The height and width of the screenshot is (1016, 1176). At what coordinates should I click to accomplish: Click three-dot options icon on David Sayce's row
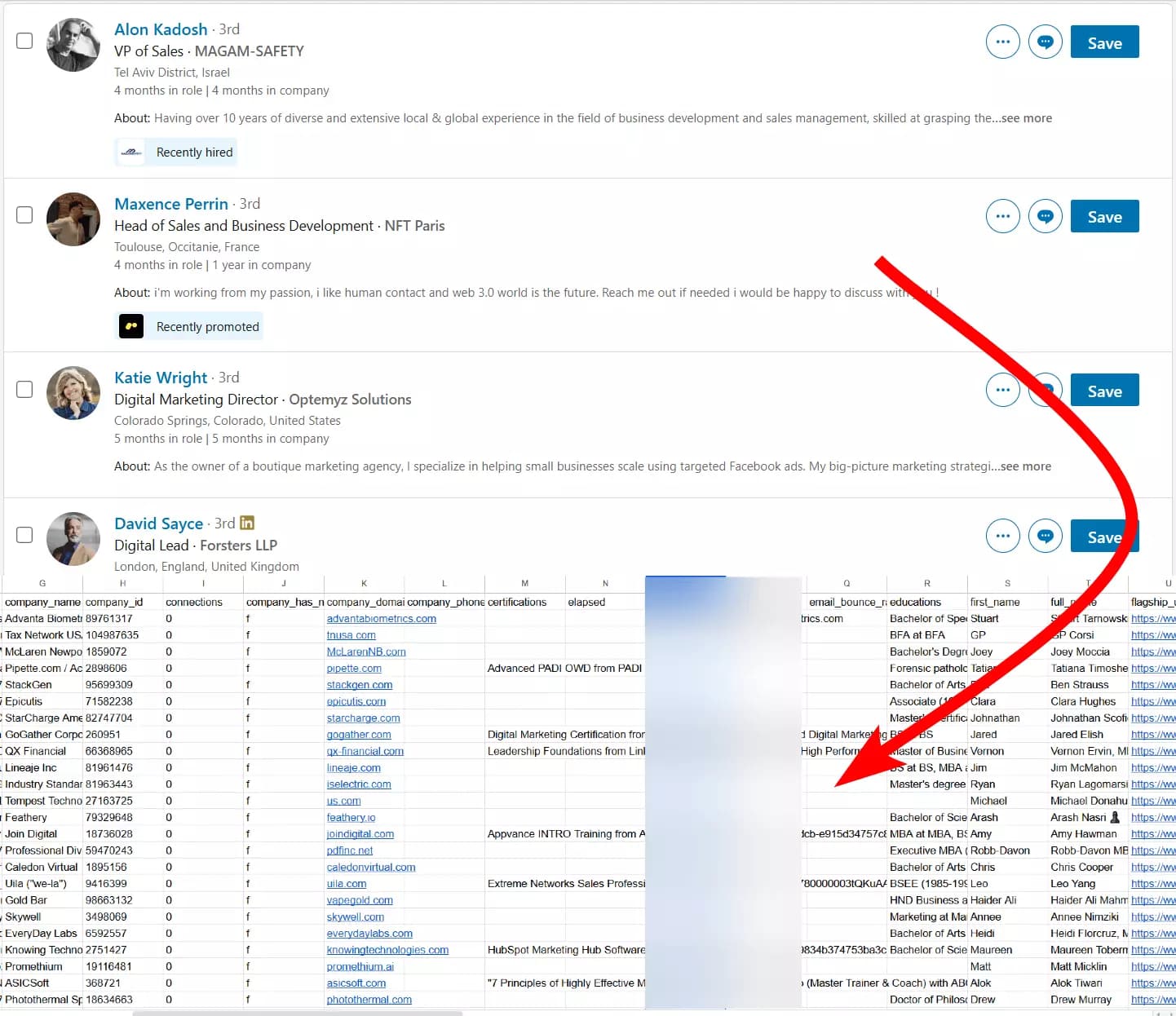1002,536
